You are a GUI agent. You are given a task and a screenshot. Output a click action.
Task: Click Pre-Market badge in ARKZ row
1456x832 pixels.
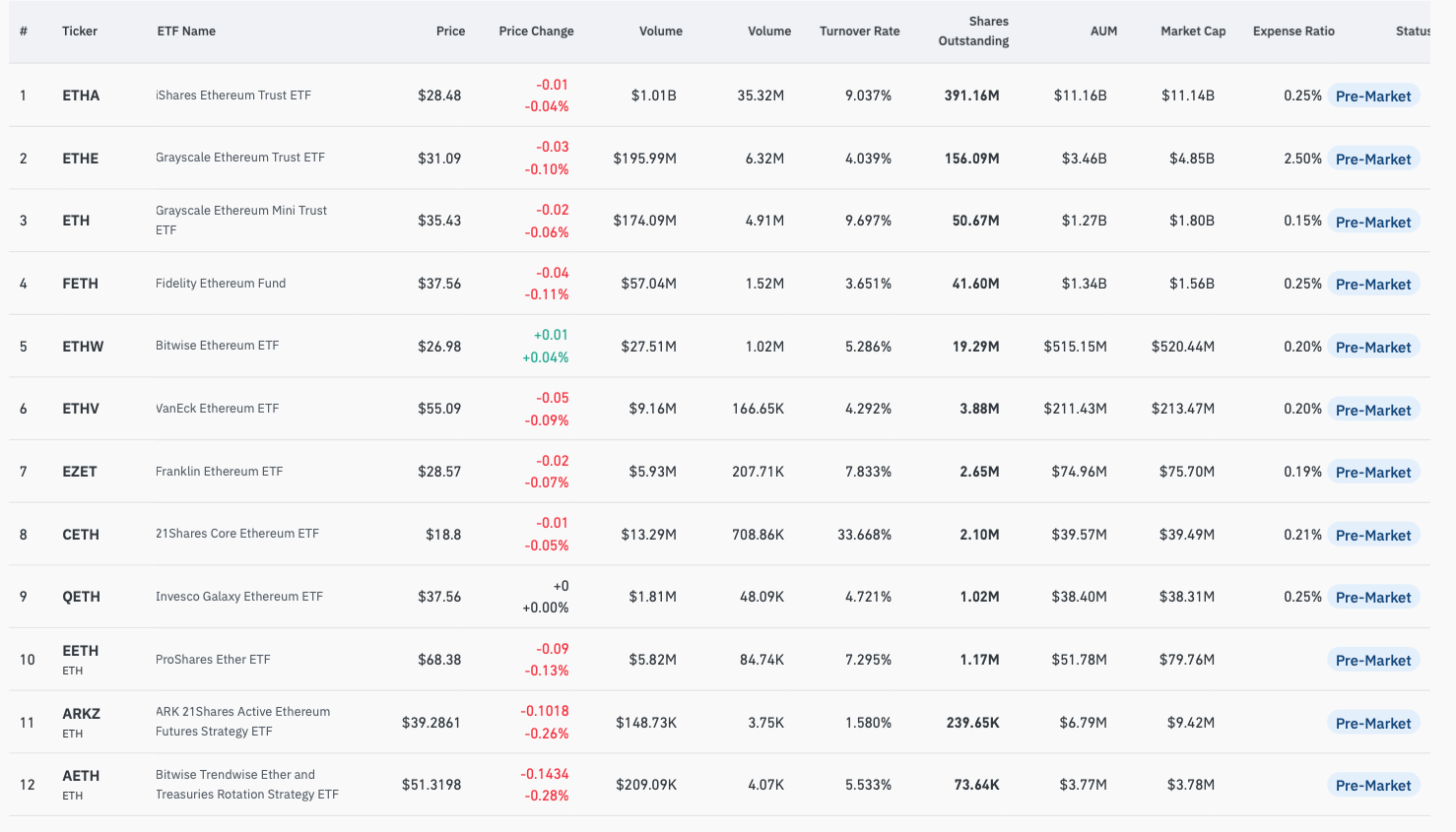point(1373,724)
